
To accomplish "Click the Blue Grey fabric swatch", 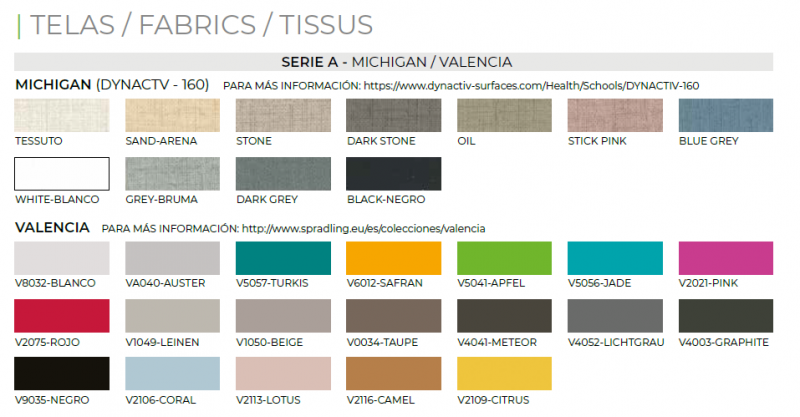I will click(x=726, y=115).
